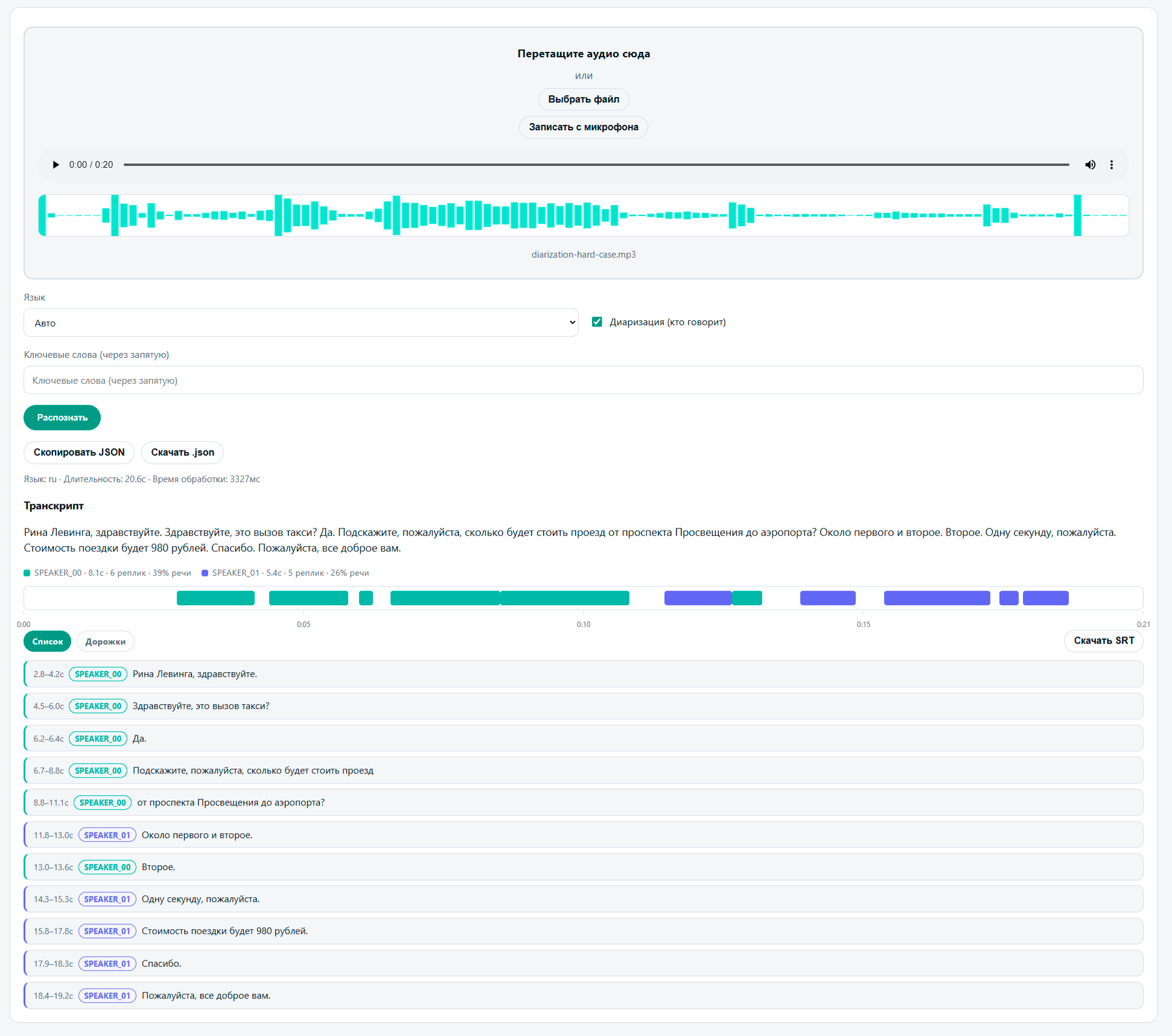Seek on the audio progress bar
Image resolution: width=1172 pixels, height=1036 pixels.
click(596, 165)
